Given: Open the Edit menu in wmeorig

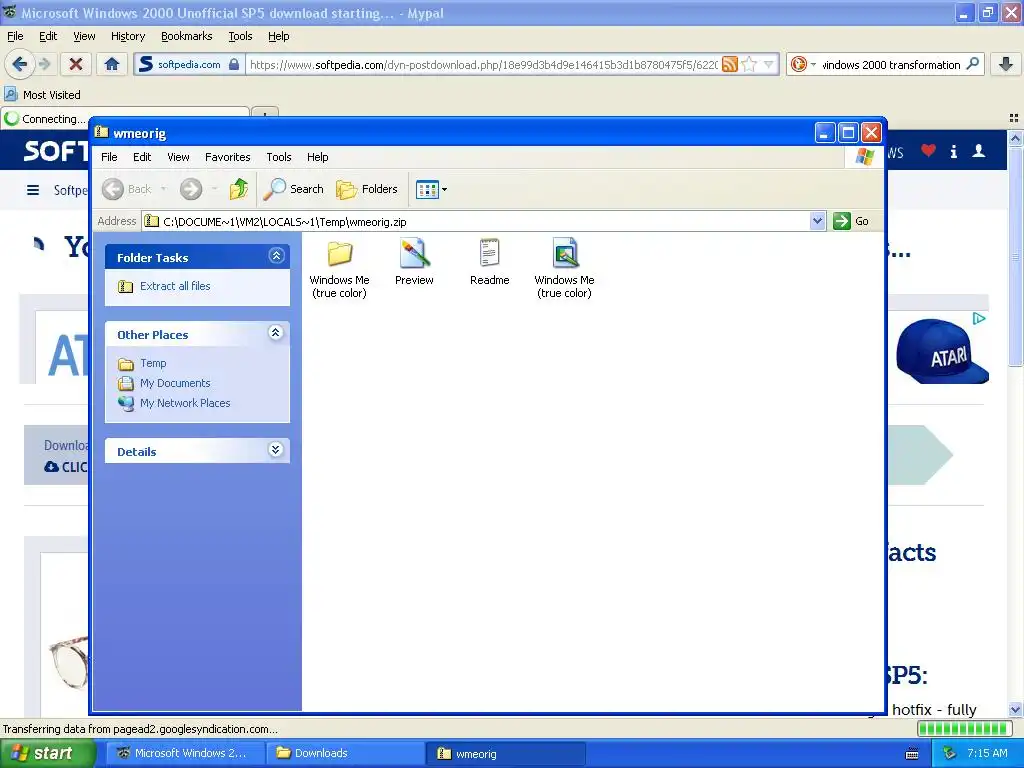Looking at the screenshot, I should point(142,157).
